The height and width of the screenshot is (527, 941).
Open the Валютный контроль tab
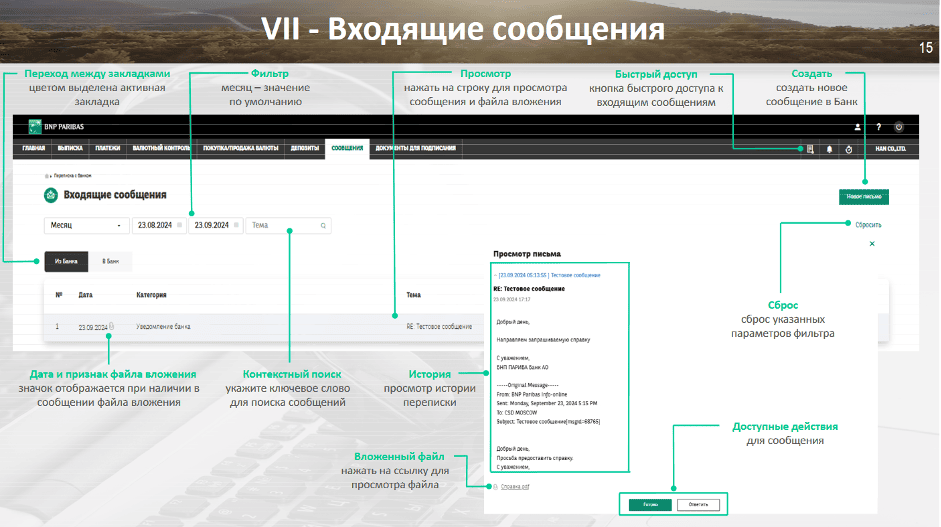[161, 148]
